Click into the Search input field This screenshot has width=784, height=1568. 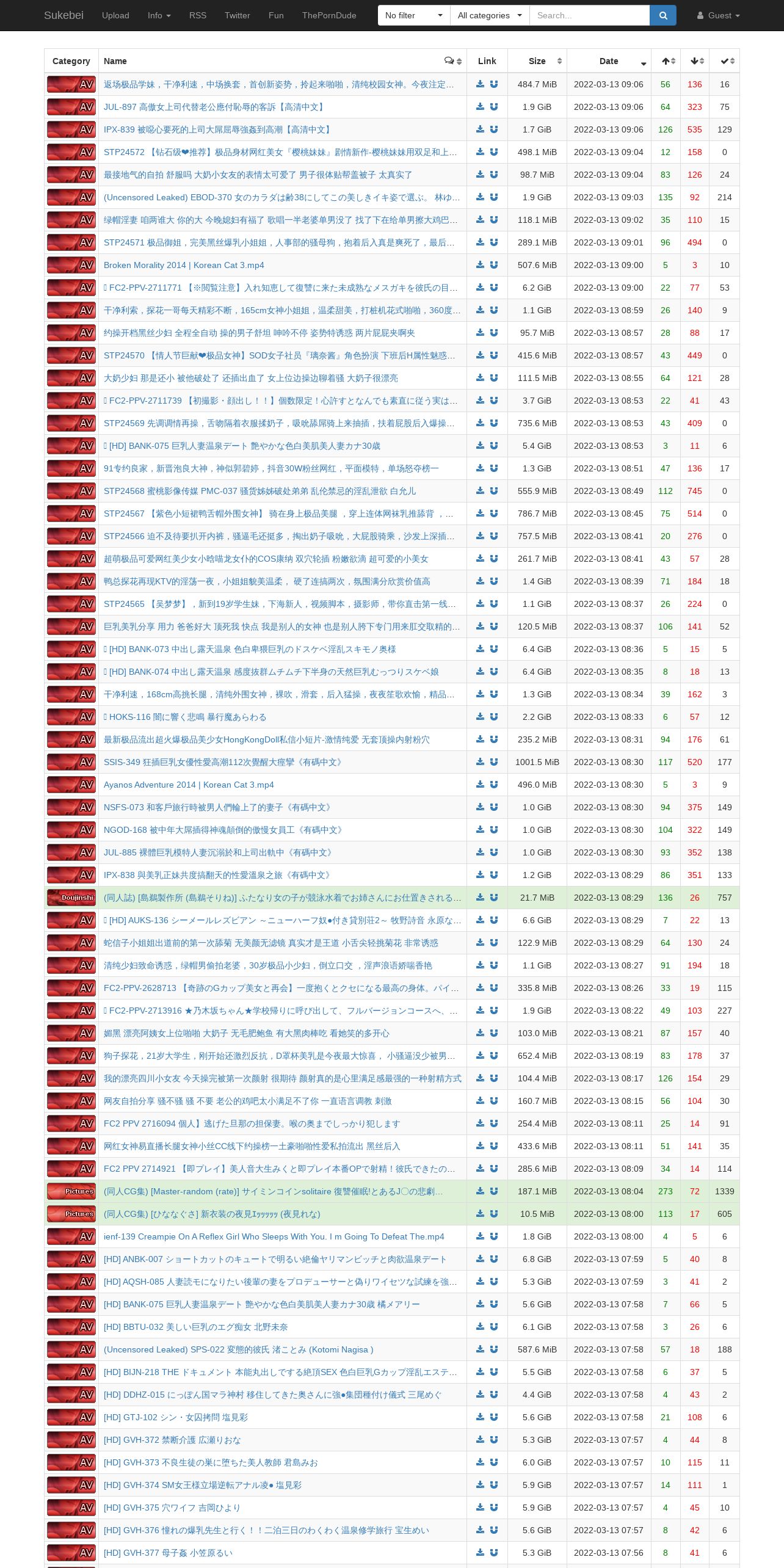[589, 15]
